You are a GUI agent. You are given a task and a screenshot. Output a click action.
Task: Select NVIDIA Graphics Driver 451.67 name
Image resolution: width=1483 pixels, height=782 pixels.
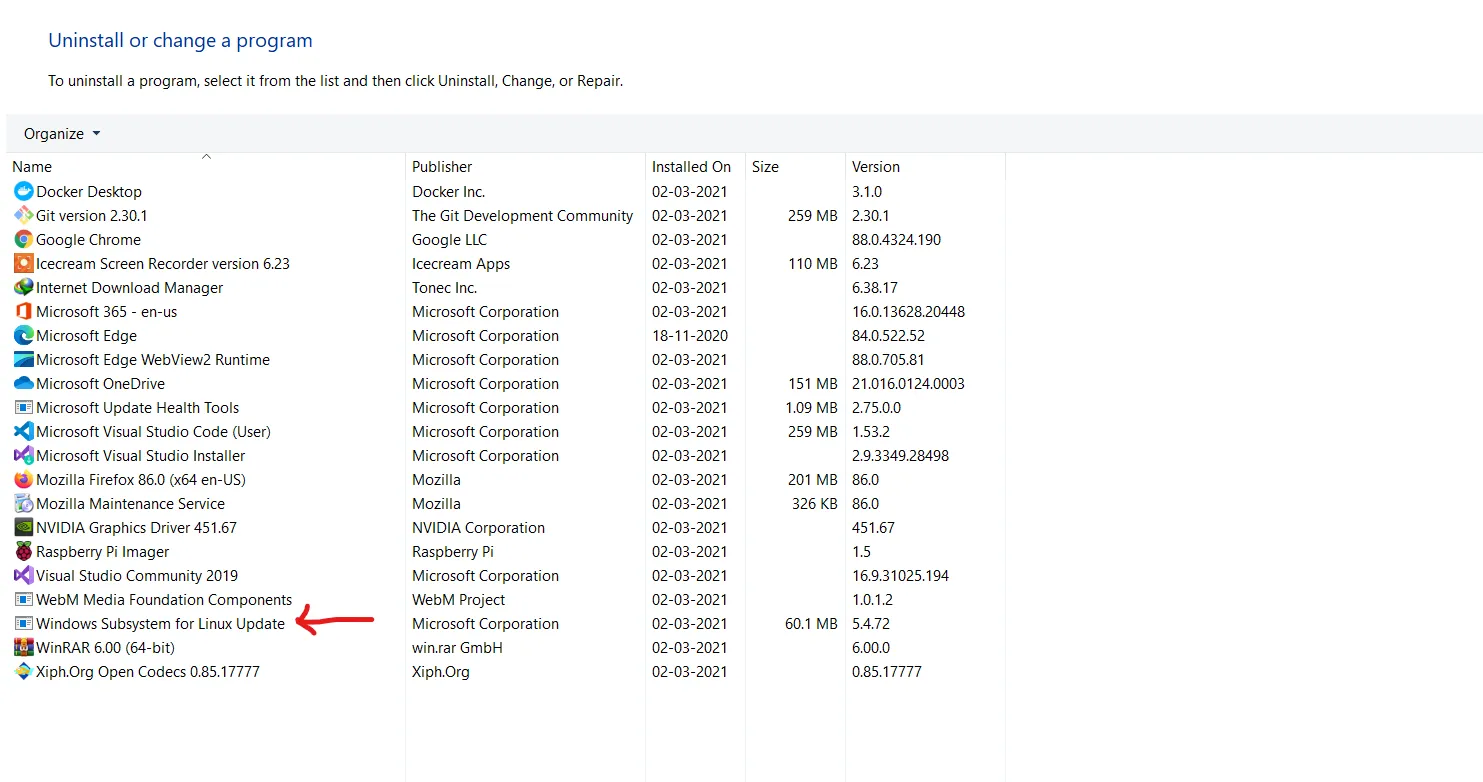(x=137, y=527)
